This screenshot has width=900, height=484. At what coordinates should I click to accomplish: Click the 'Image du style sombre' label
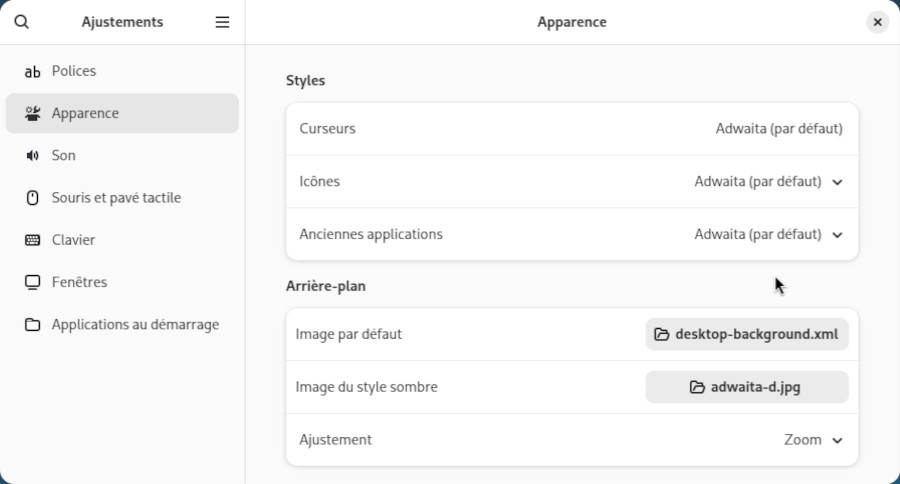tap(366, 387)
